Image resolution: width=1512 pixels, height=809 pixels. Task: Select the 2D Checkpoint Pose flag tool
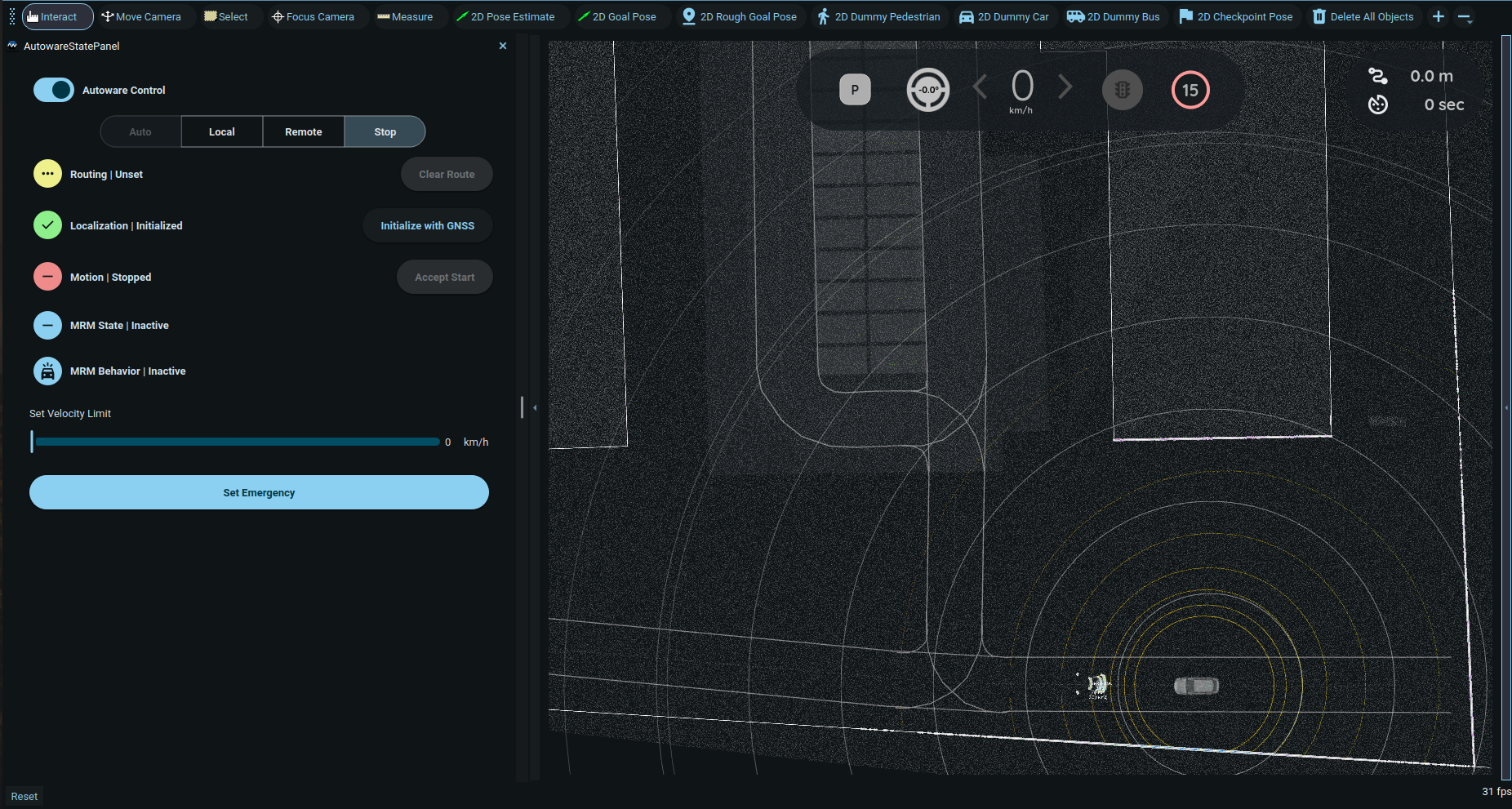1236,16
